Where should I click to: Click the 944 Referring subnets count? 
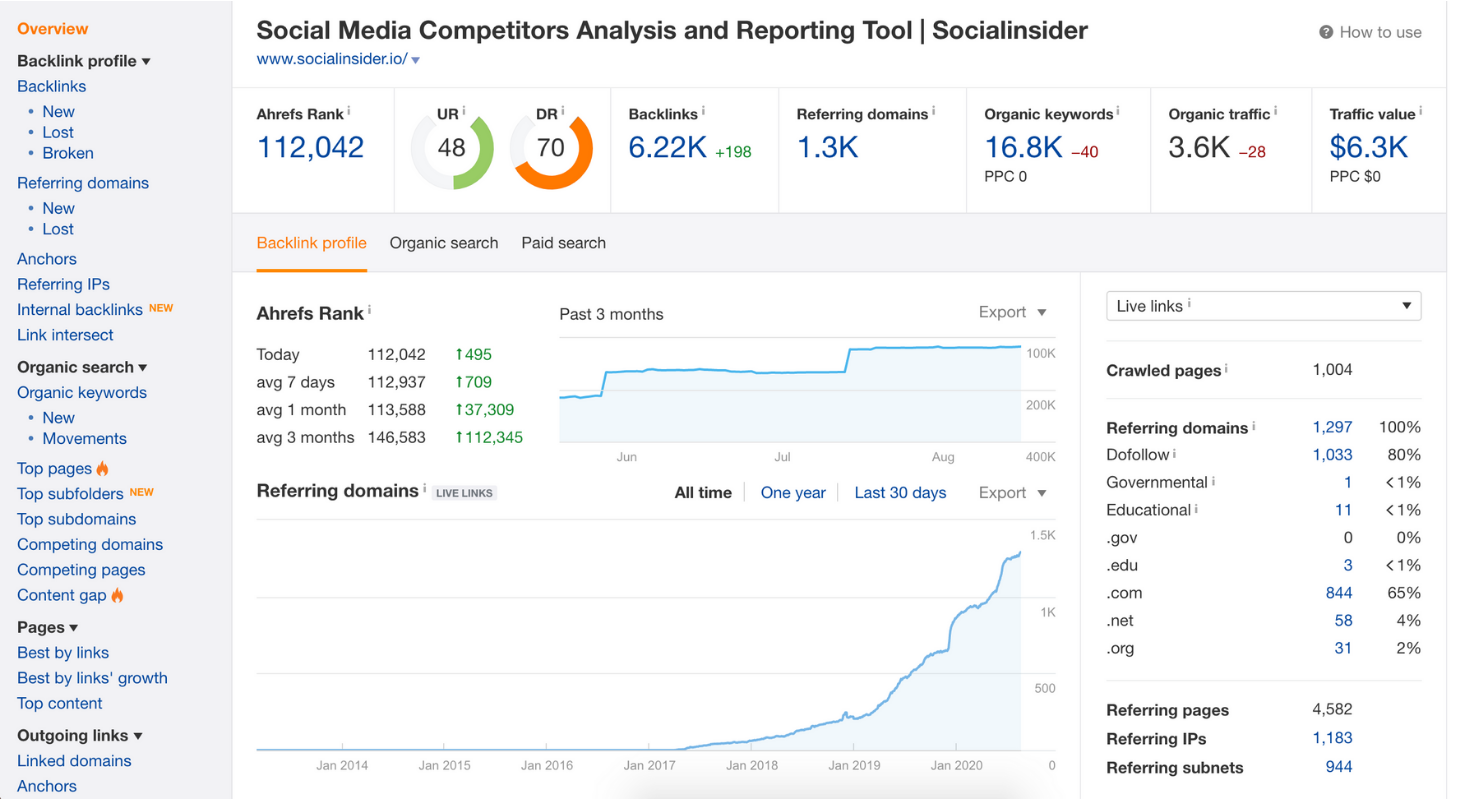(x=1339, y=767)
